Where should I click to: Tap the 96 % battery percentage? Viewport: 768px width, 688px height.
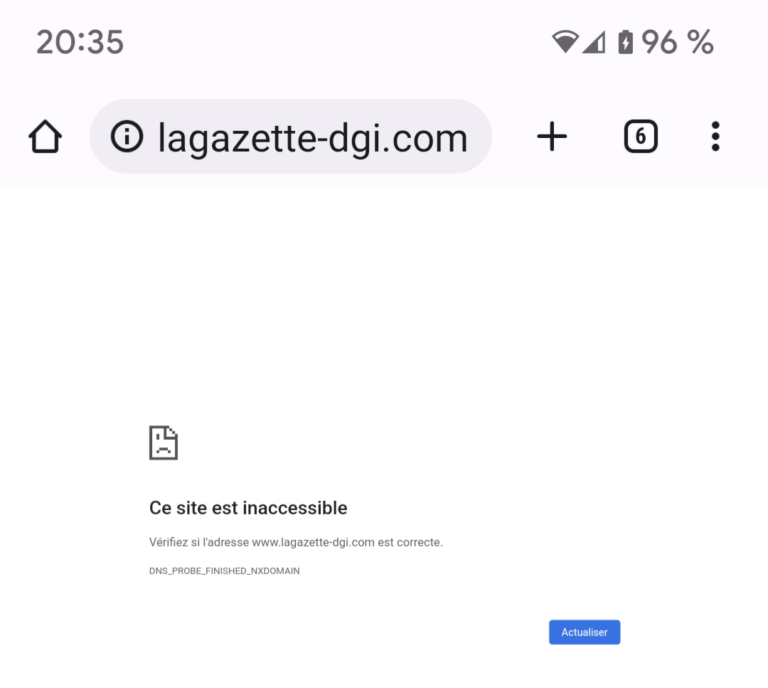pos(677,42)
